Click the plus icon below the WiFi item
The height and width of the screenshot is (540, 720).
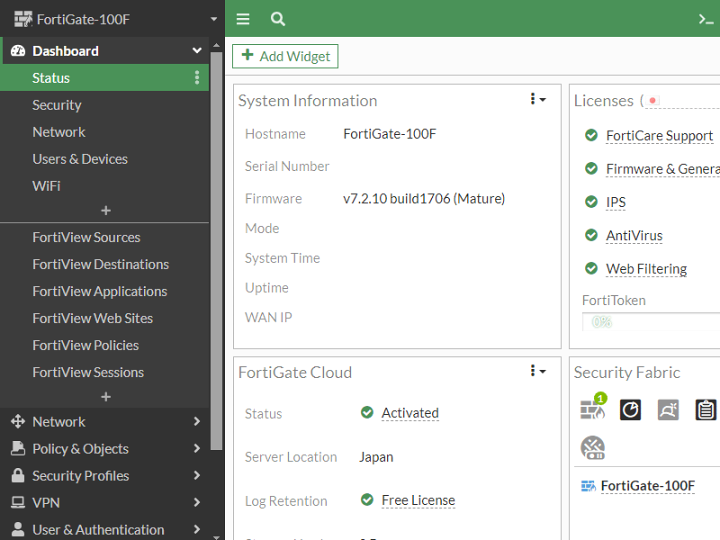coord(106,210)
